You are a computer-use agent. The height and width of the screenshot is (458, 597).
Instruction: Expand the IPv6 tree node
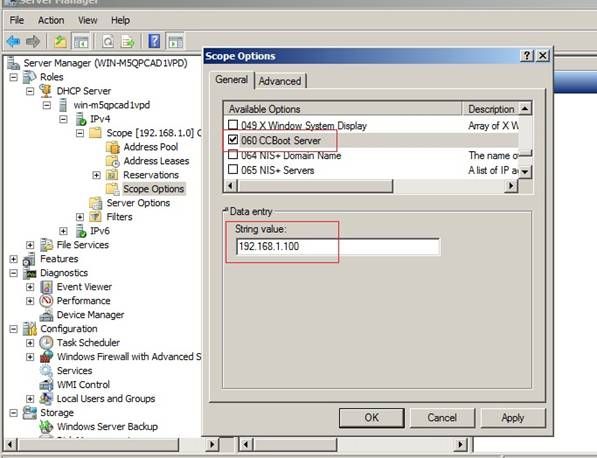tap(64, 231)
